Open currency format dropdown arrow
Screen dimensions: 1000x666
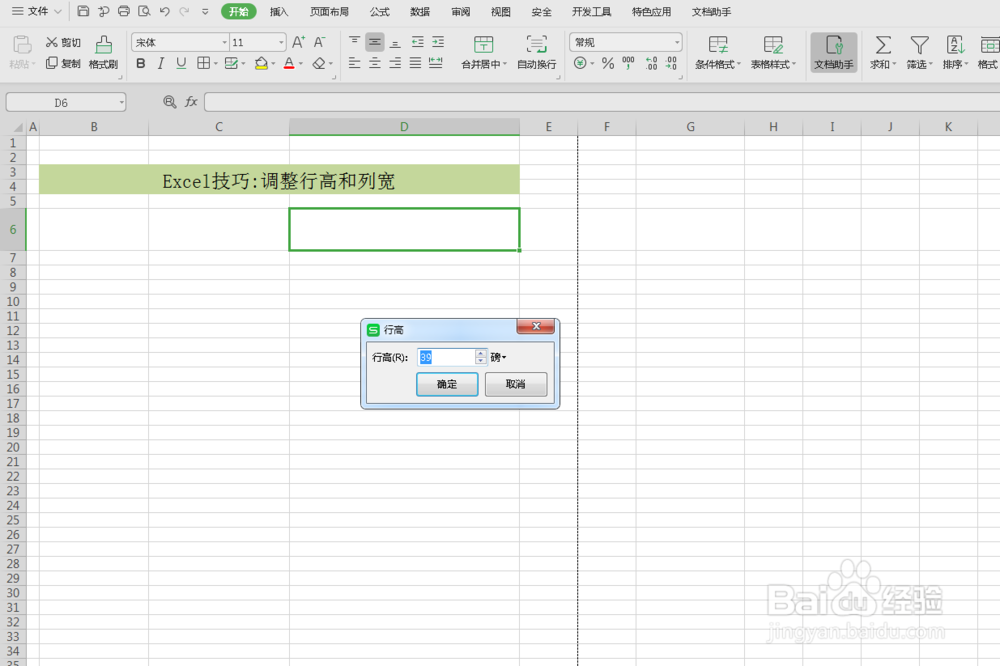(592, 64)
